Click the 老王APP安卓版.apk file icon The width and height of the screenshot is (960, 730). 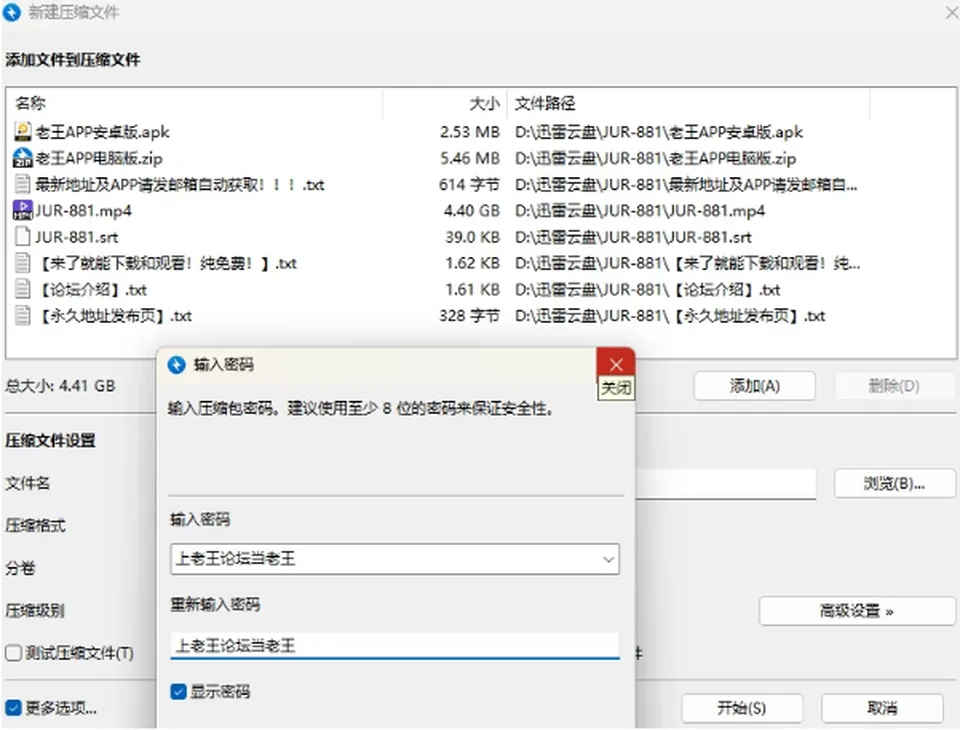23,132
